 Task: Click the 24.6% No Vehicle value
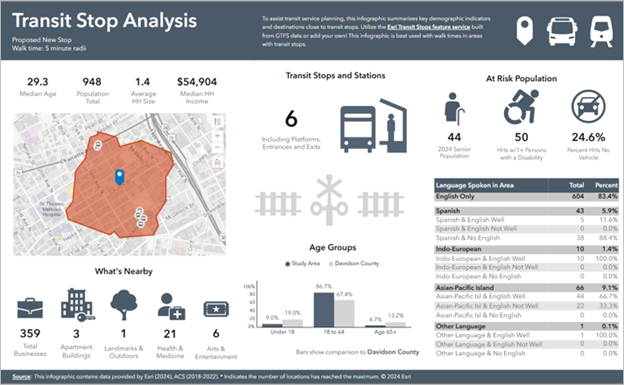tap(588, 137)
